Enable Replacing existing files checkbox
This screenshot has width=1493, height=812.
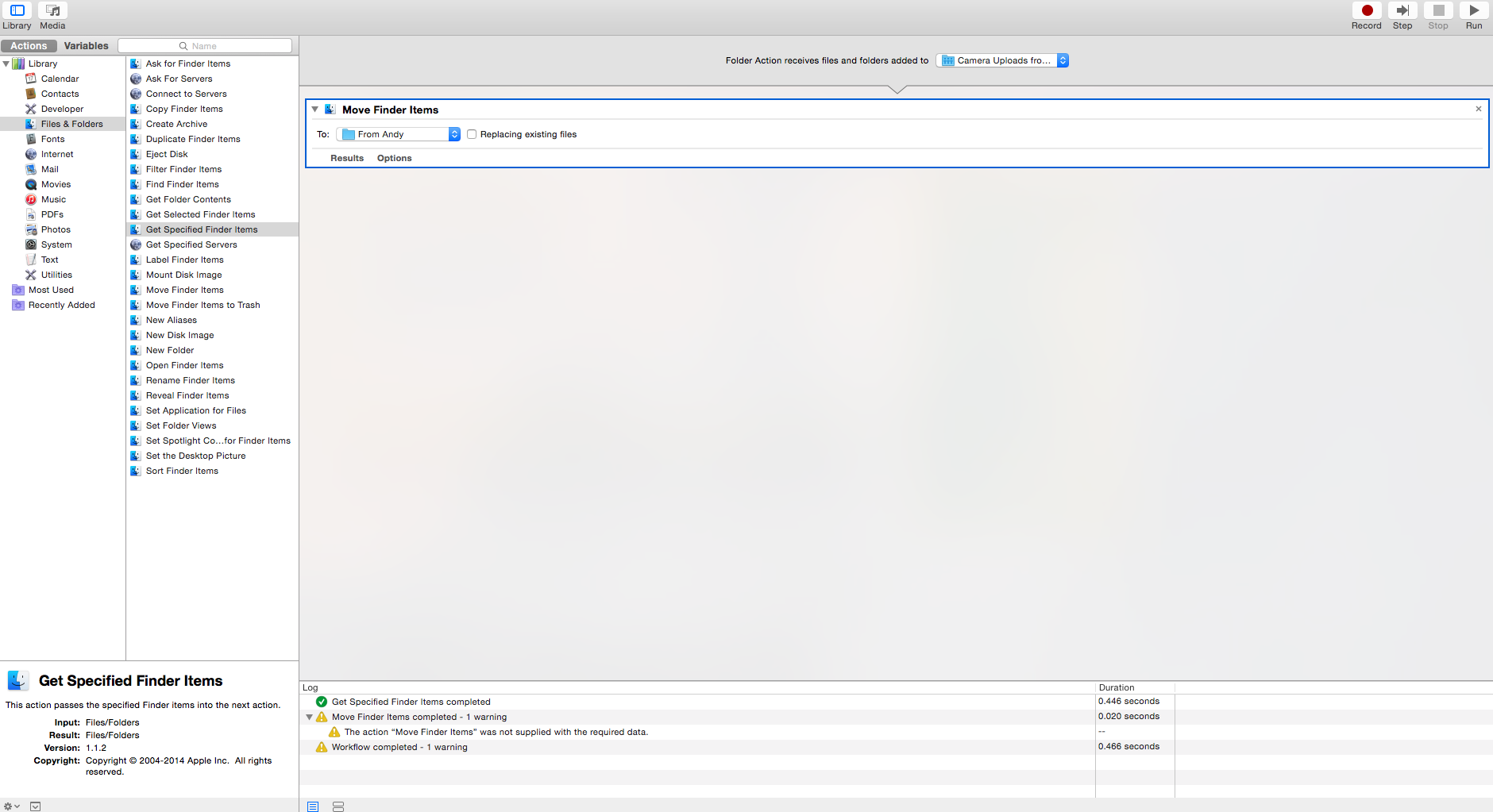[472, 134]
